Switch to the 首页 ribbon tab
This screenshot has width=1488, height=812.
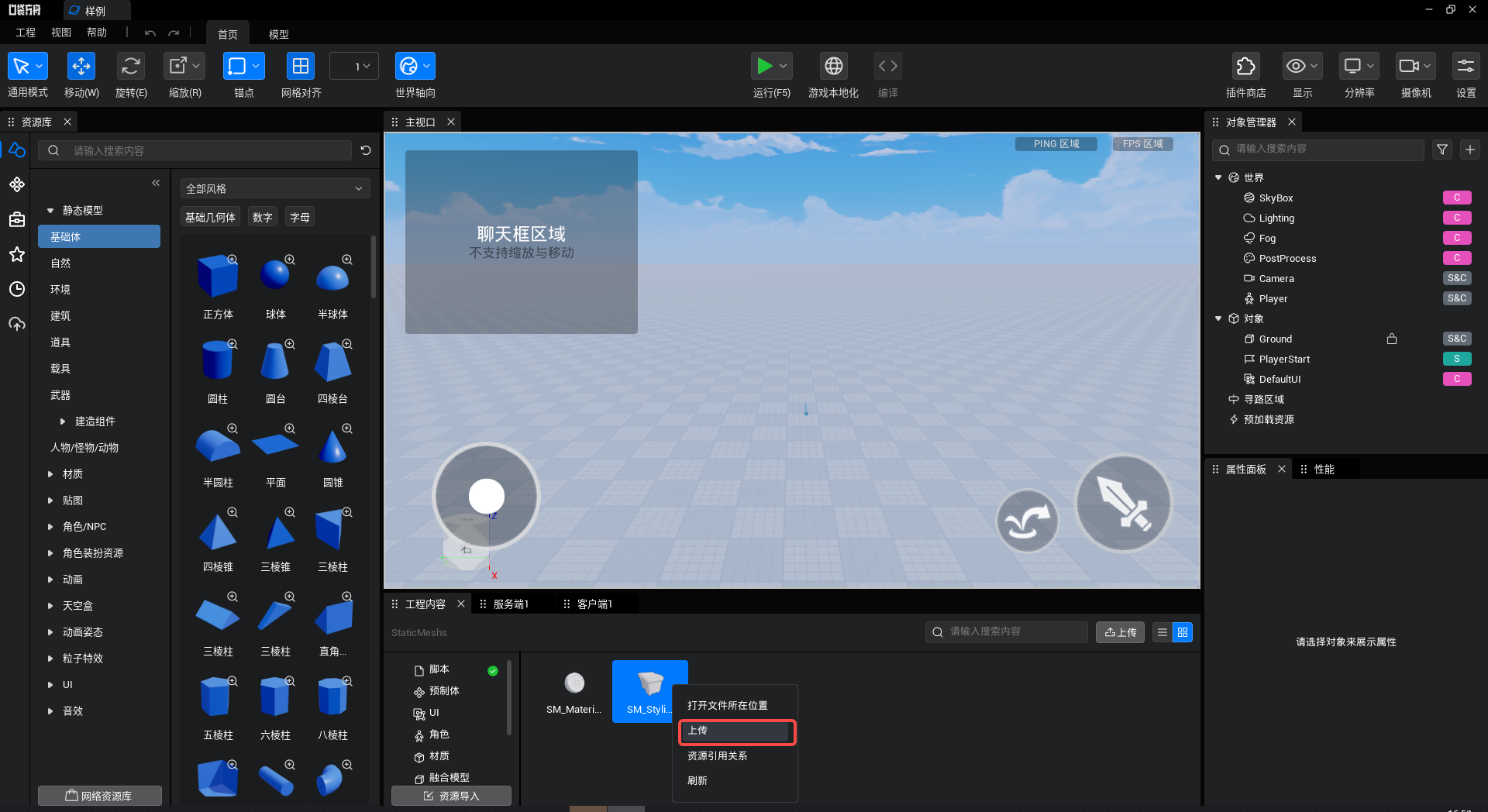pyautogui.click(x=228, y=34)
